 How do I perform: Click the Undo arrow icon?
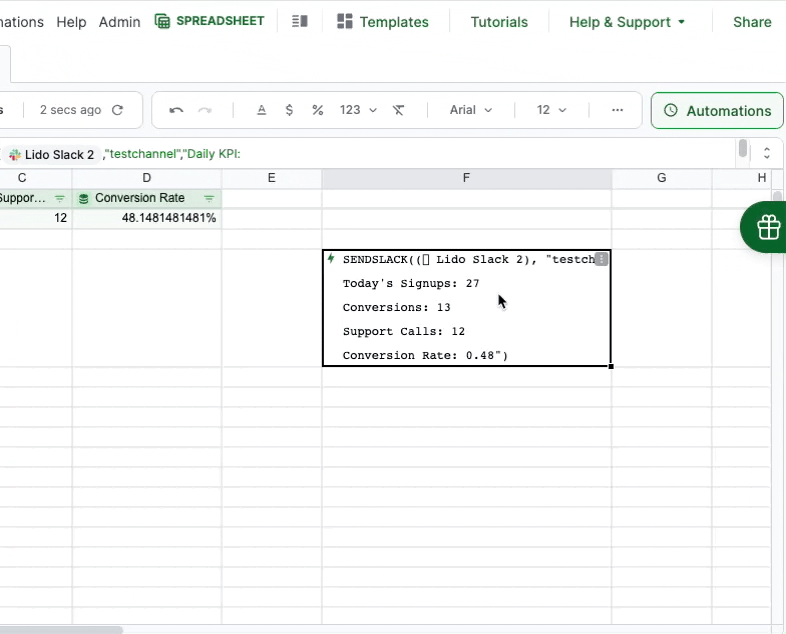[x=176, y=110]
